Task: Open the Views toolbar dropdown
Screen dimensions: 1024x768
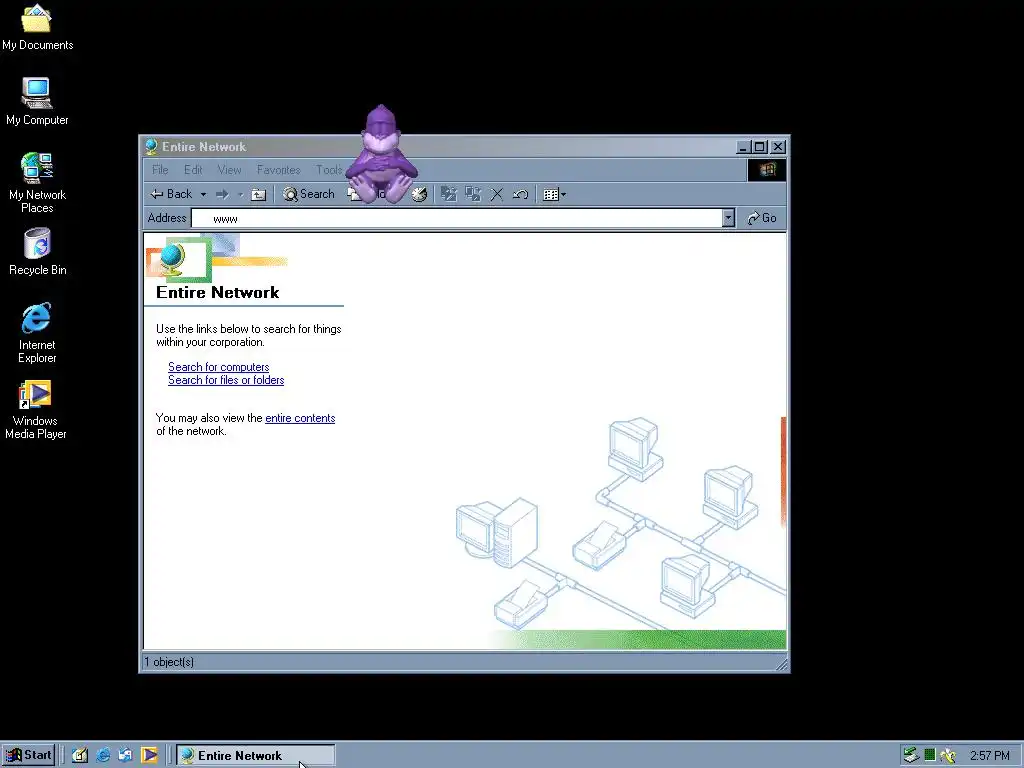Action: (554, 194)
